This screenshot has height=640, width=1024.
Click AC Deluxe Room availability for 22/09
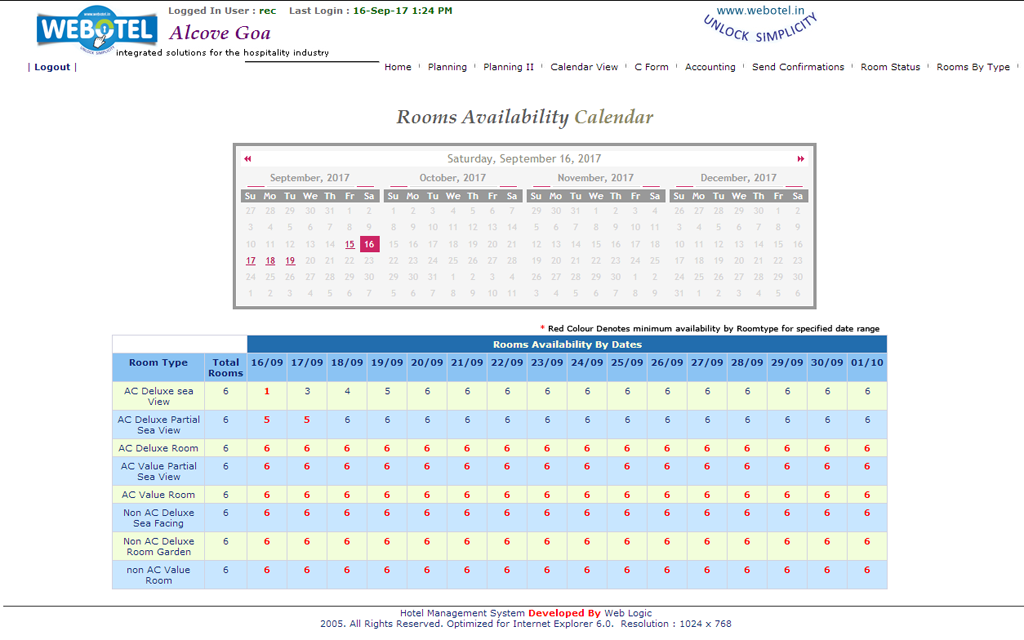[507, 449]
